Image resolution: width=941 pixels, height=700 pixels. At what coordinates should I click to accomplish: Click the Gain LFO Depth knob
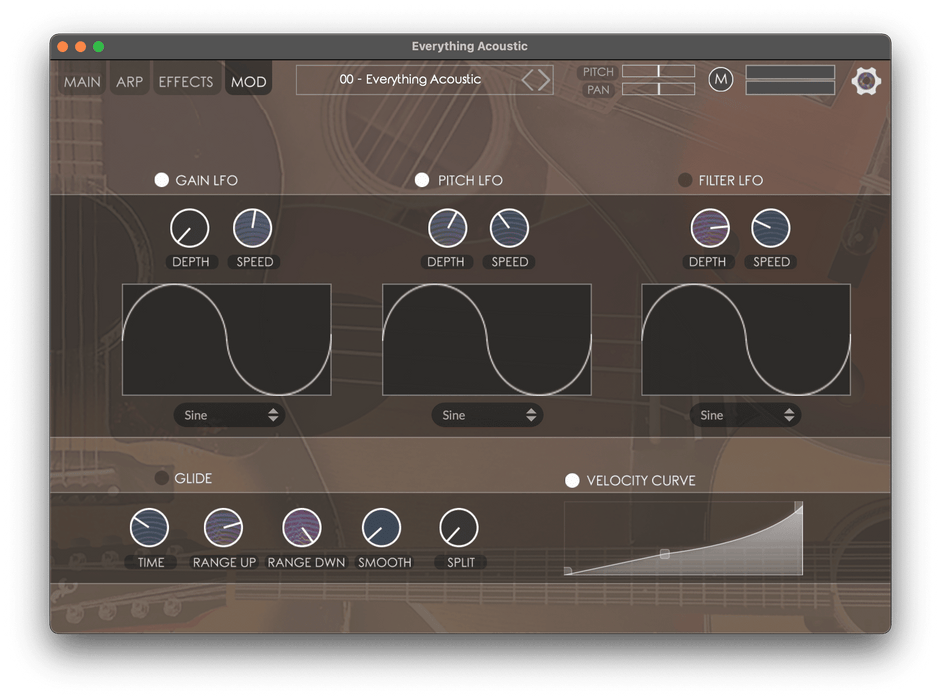point(189,229)
